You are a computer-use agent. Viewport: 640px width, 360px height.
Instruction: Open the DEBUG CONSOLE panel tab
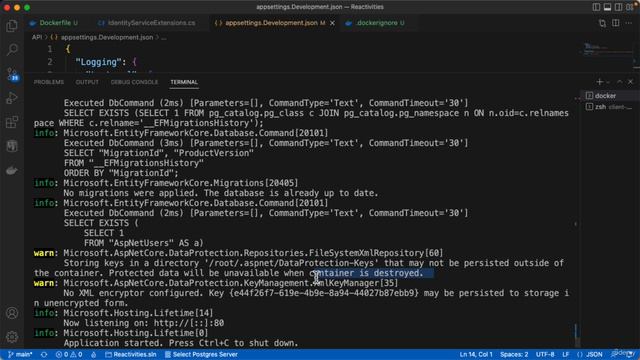point(134,82)
